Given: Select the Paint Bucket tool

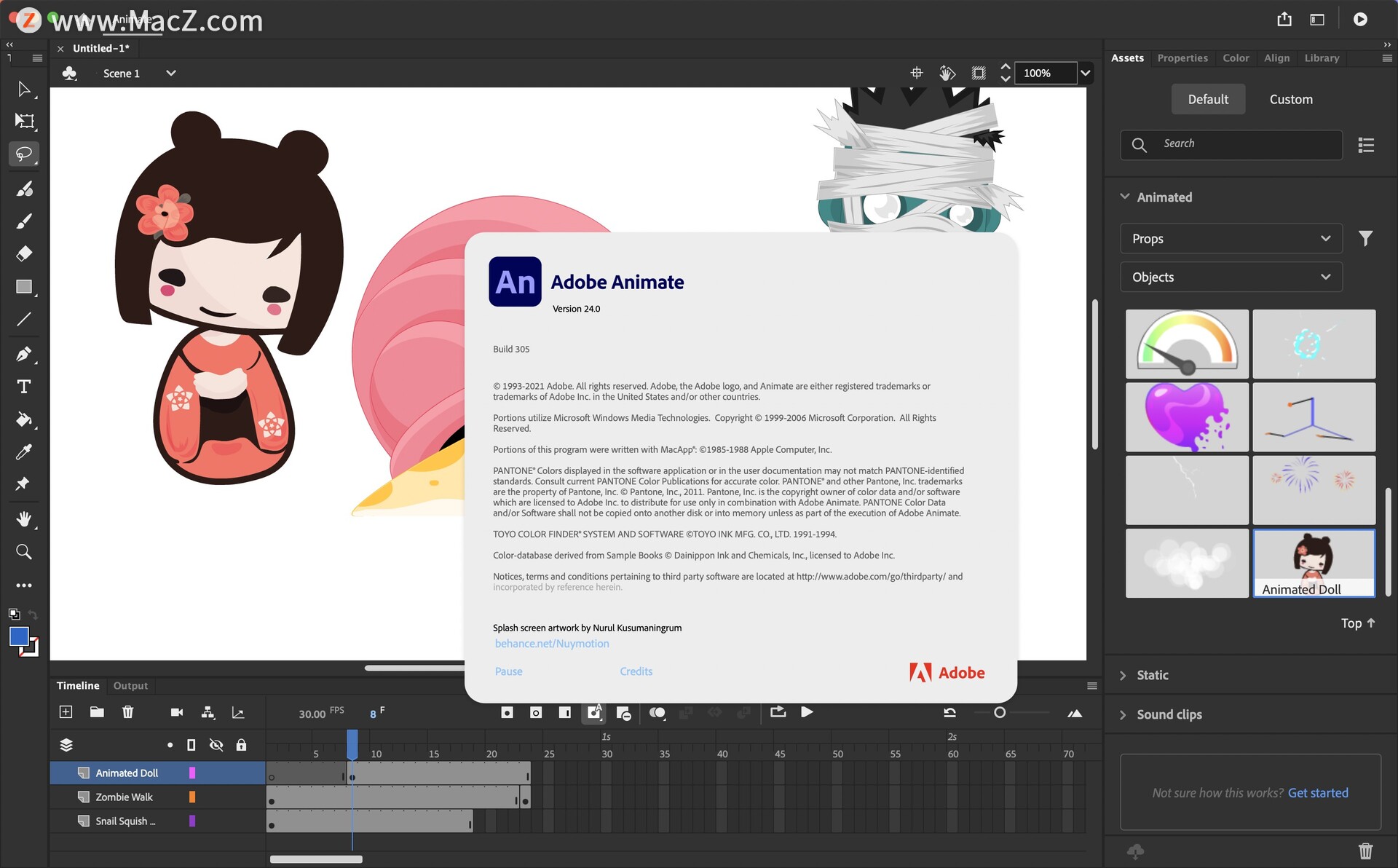Looking at the screenshot, I should (24, 419).
